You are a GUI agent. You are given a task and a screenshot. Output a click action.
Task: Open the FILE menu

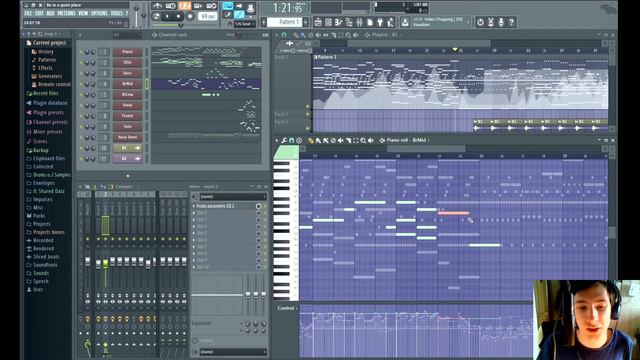pos(28,13)
